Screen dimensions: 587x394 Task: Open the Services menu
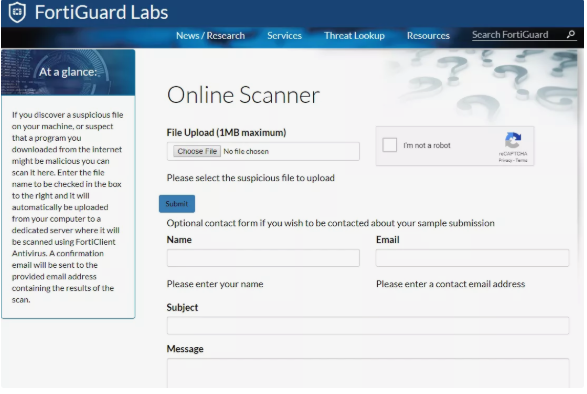click(285, 36)
